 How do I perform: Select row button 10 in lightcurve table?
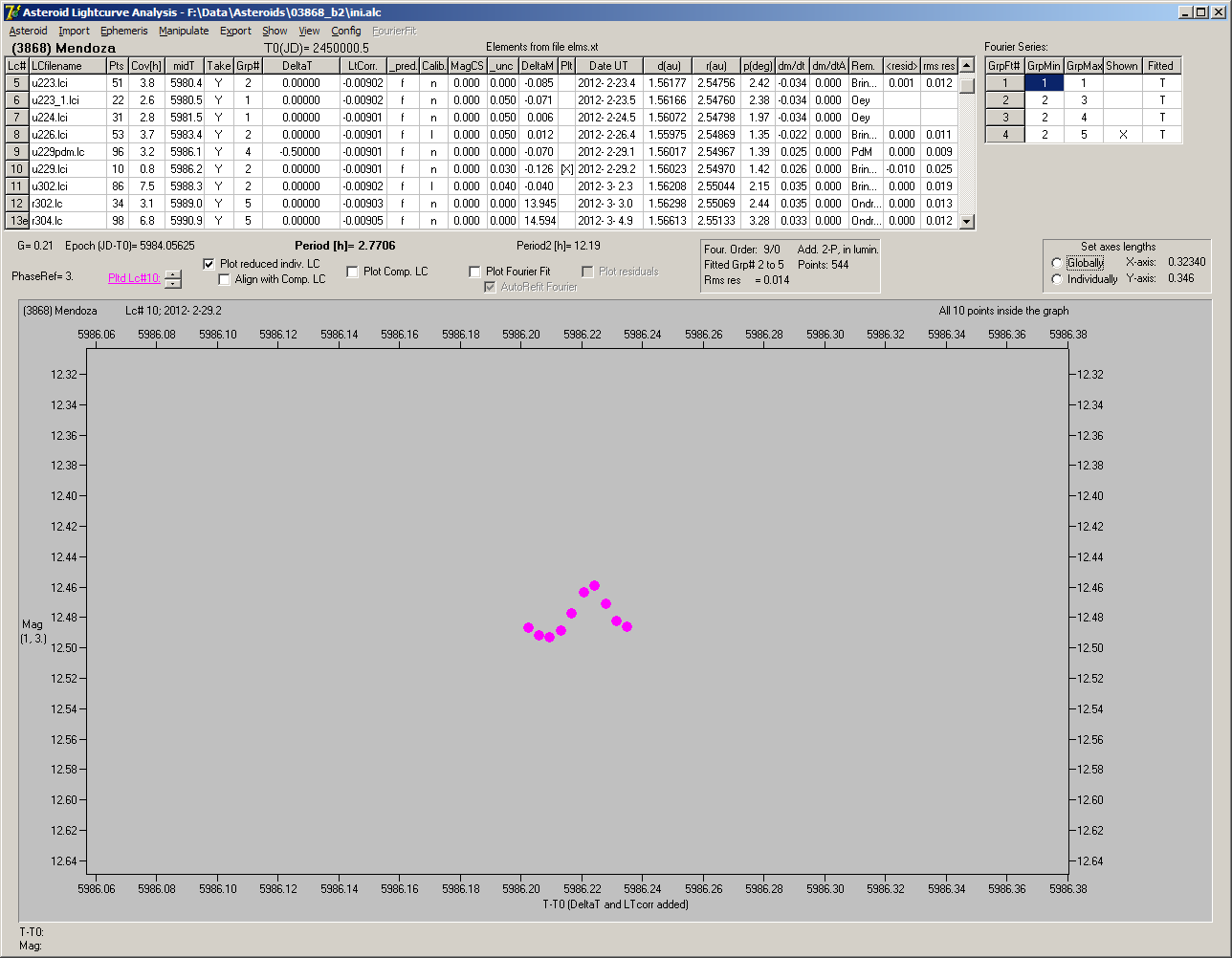coord(17,169)
